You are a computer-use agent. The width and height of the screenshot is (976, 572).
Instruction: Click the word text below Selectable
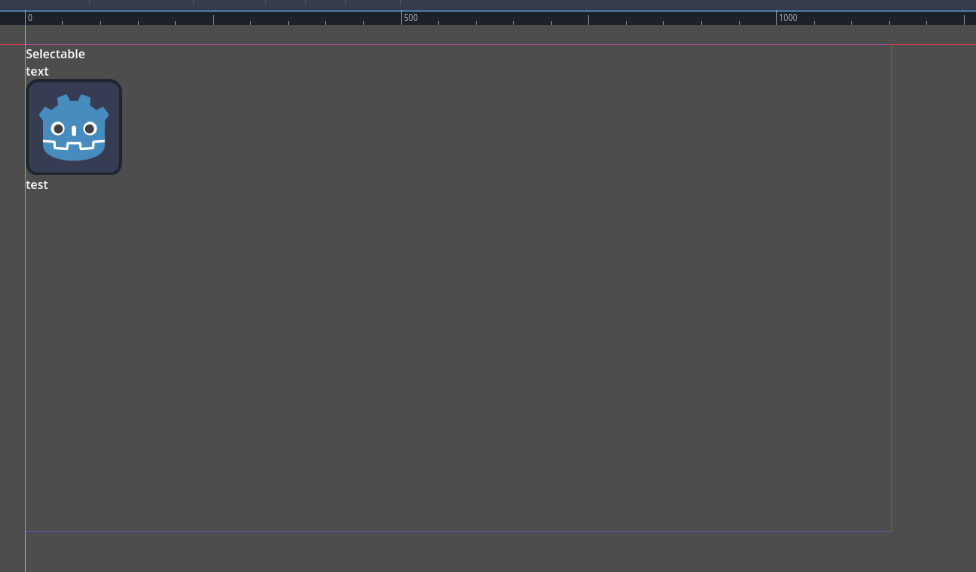[x=37, y=72]
